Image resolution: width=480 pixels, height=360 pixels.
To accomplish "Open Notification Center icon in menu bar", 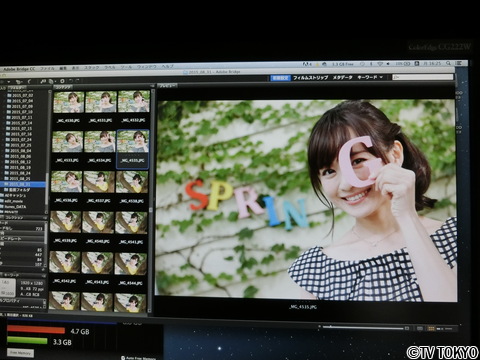I will pyautogui.click(x=459, y=63).
